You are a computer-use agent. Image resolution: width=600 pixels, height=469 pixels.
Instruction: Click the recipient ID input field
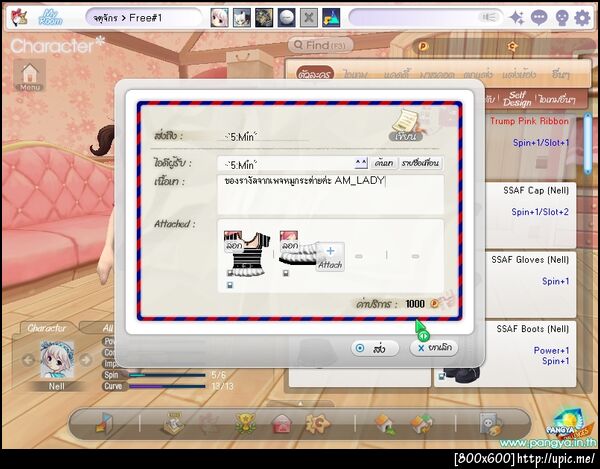[x=285, y=164]
